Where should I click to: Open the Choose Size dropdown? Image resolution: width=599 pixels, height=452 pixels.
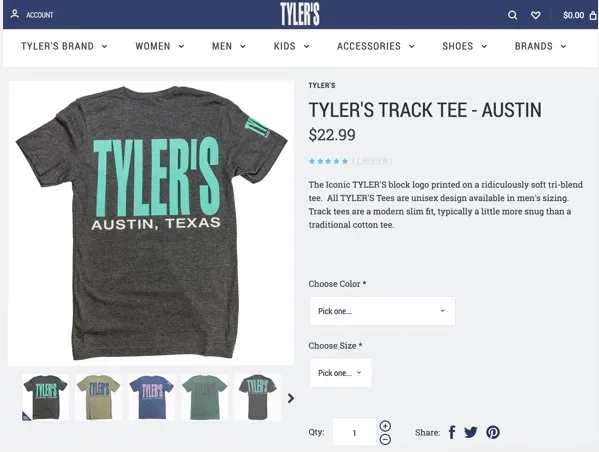tap(340, 373)
